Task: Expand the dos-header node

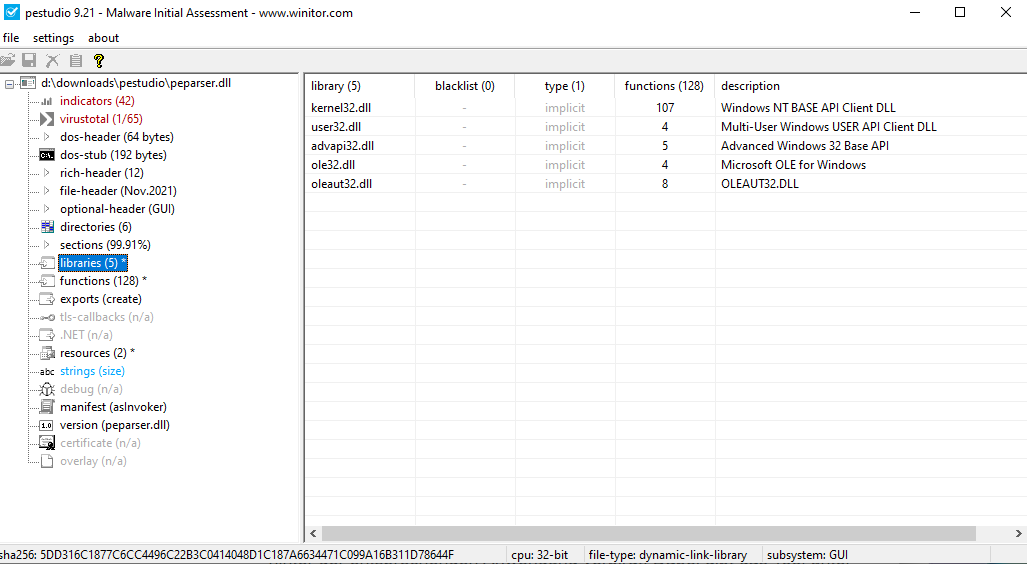Action: point(47,137)
